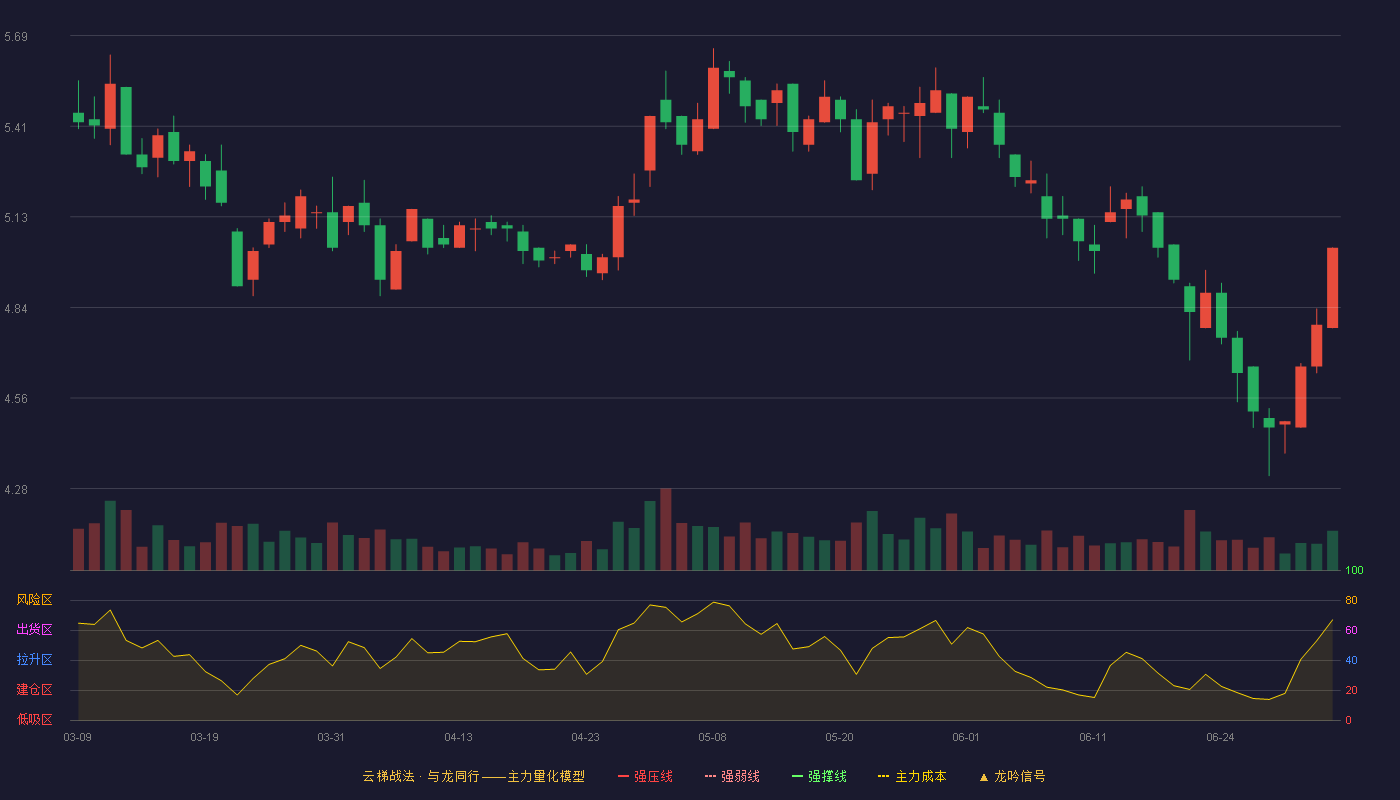Click the red 20 indicator axis value
This screenshot has height=800, width=1400.
point(1351,690)
